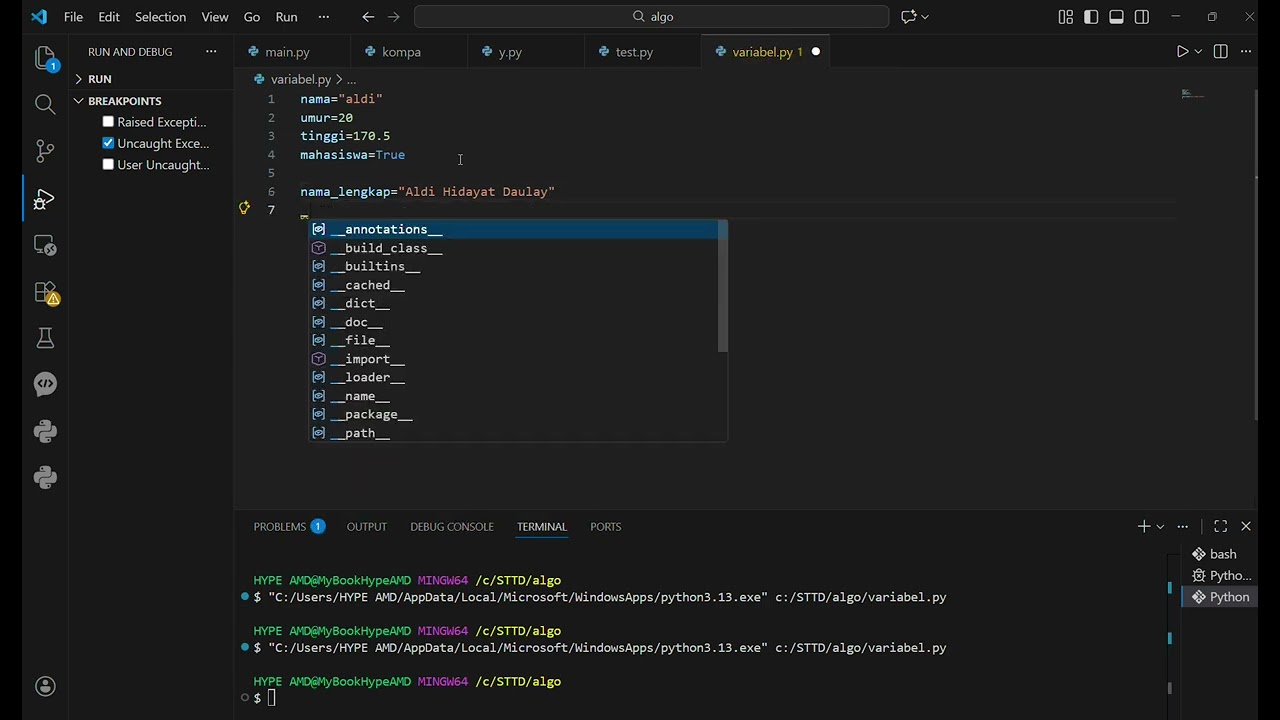Viewport: 1280px width, 720px height.
Task: Switch to the DEBUG CONSOLE panel tab
Action: pos(452,526)
